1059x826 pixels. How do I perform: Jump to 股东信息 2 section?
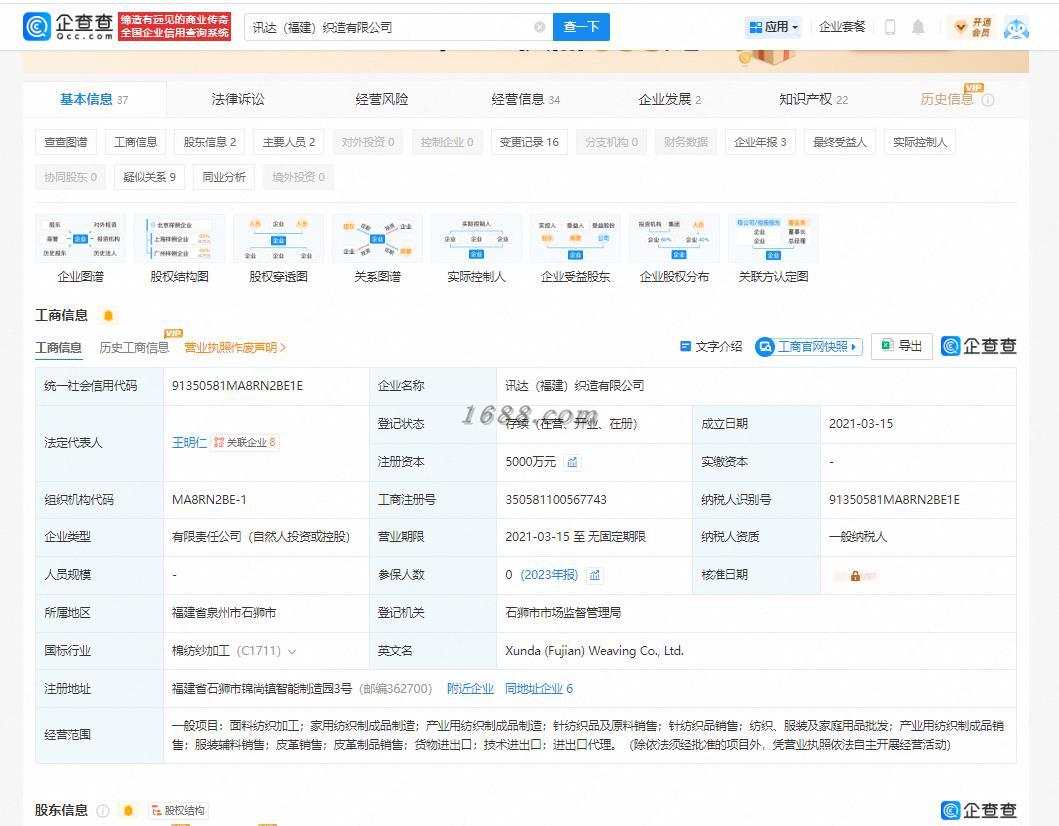(209, 142)
